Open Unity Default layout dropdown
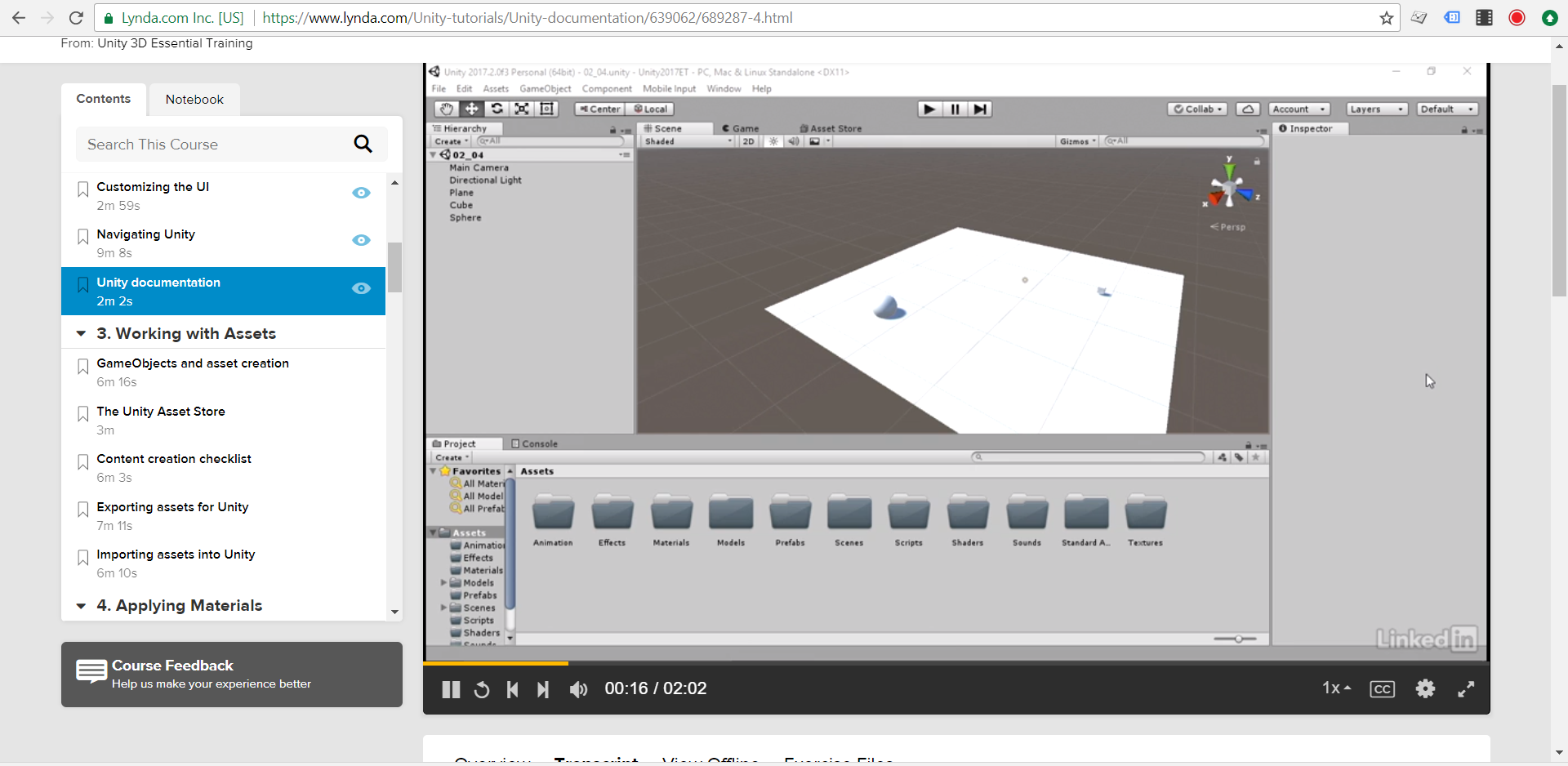Image resolution: width=1568 pixels, height=766 pixels. (1448, 109)
